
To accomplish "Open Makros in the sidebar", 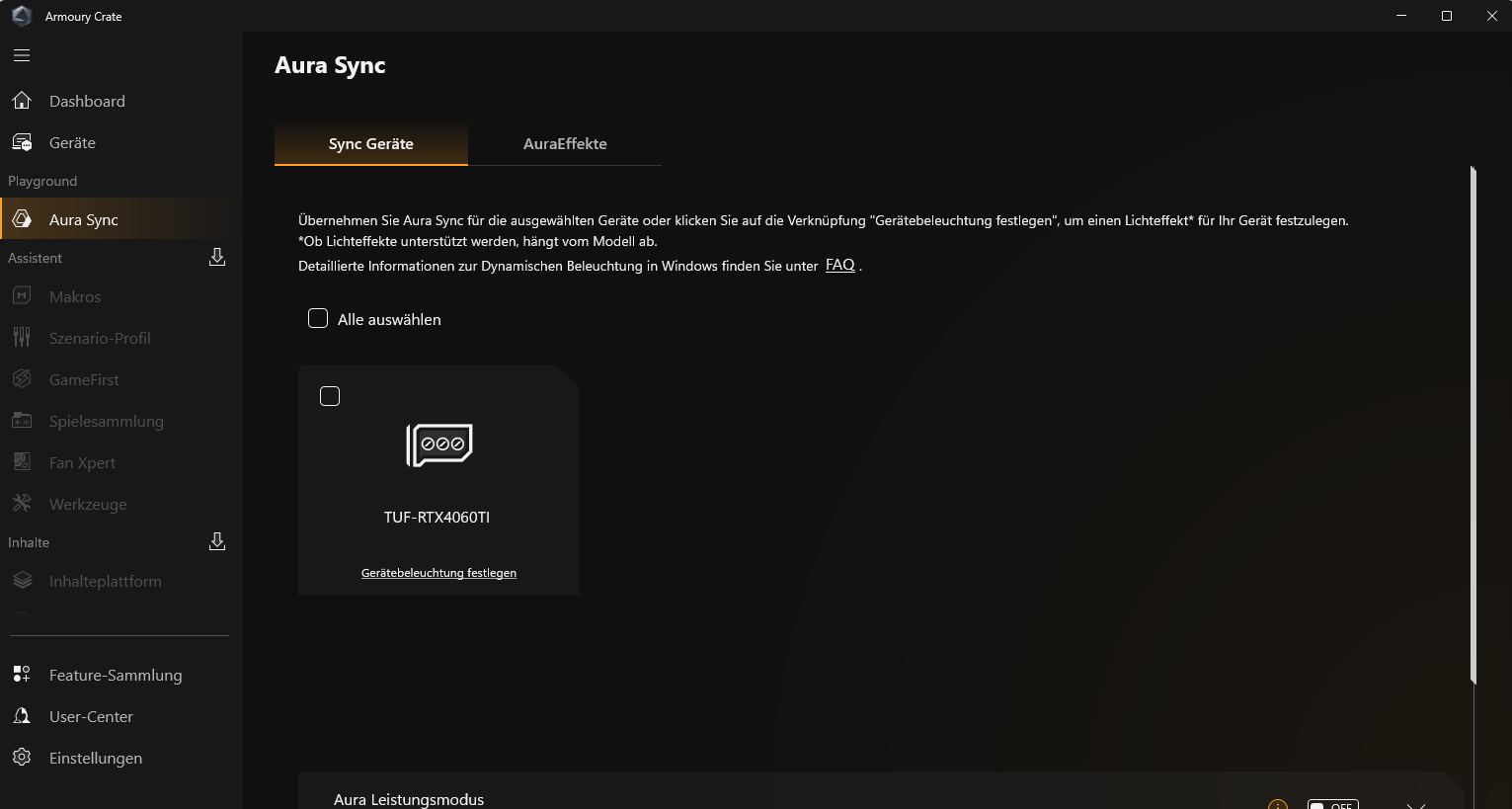I will click(x=121, y=296).
